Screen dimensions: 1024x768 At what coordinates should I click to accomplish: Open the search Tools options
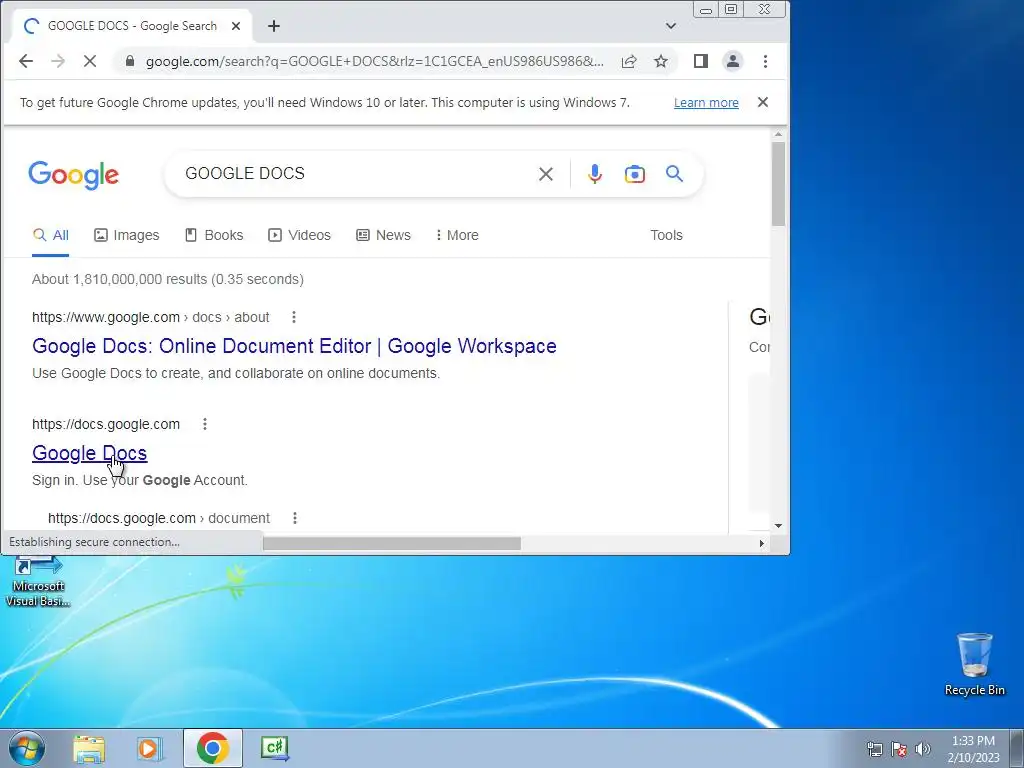pyautogui.click(x=666, y=235)
